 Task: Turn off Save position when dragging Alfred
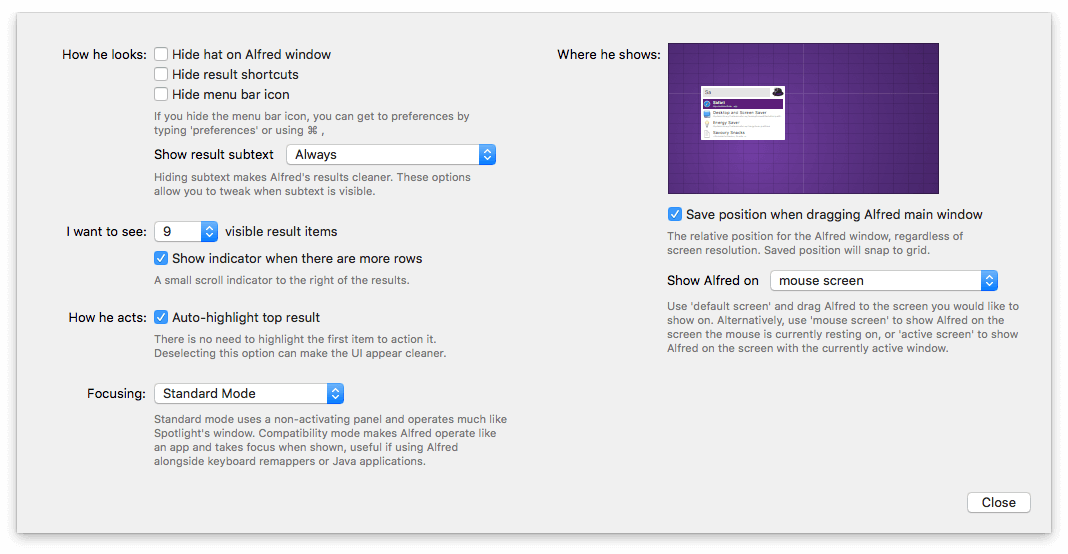(675, 214)
